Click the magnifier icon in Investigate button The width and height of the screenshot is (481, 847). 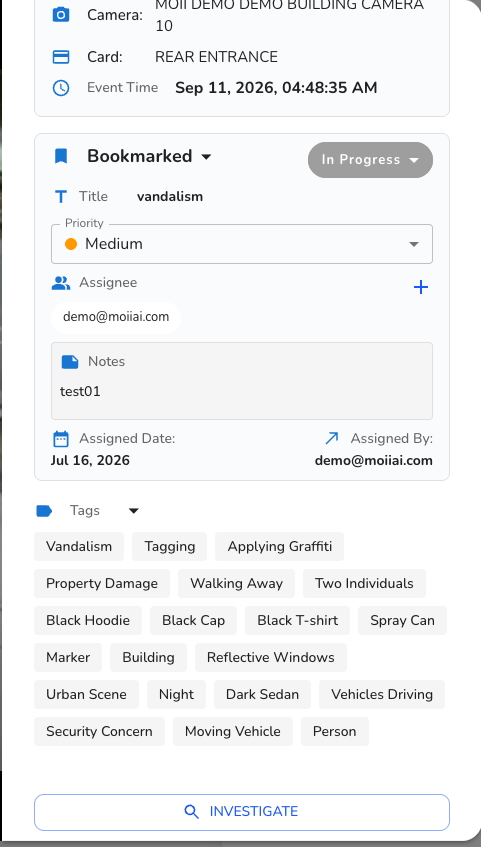tap(191, 811)
